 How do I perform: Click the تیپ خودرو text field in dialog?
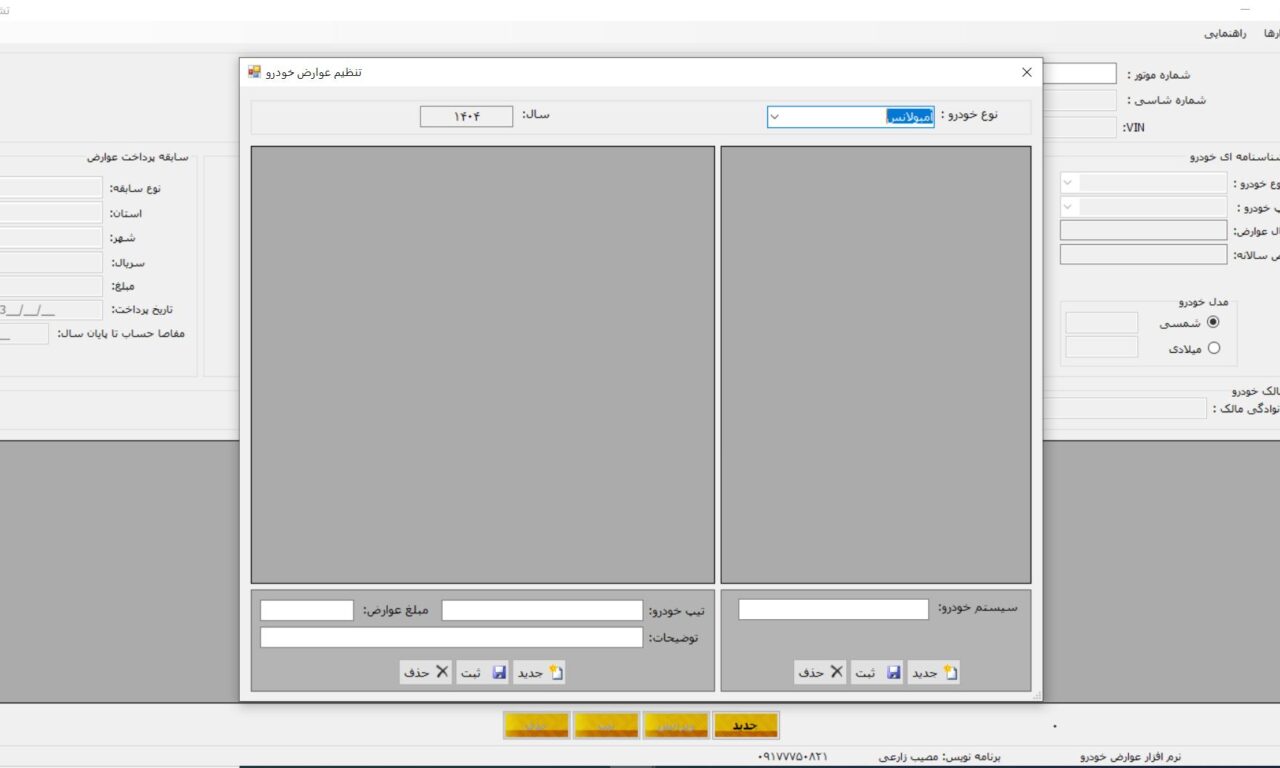542,611
